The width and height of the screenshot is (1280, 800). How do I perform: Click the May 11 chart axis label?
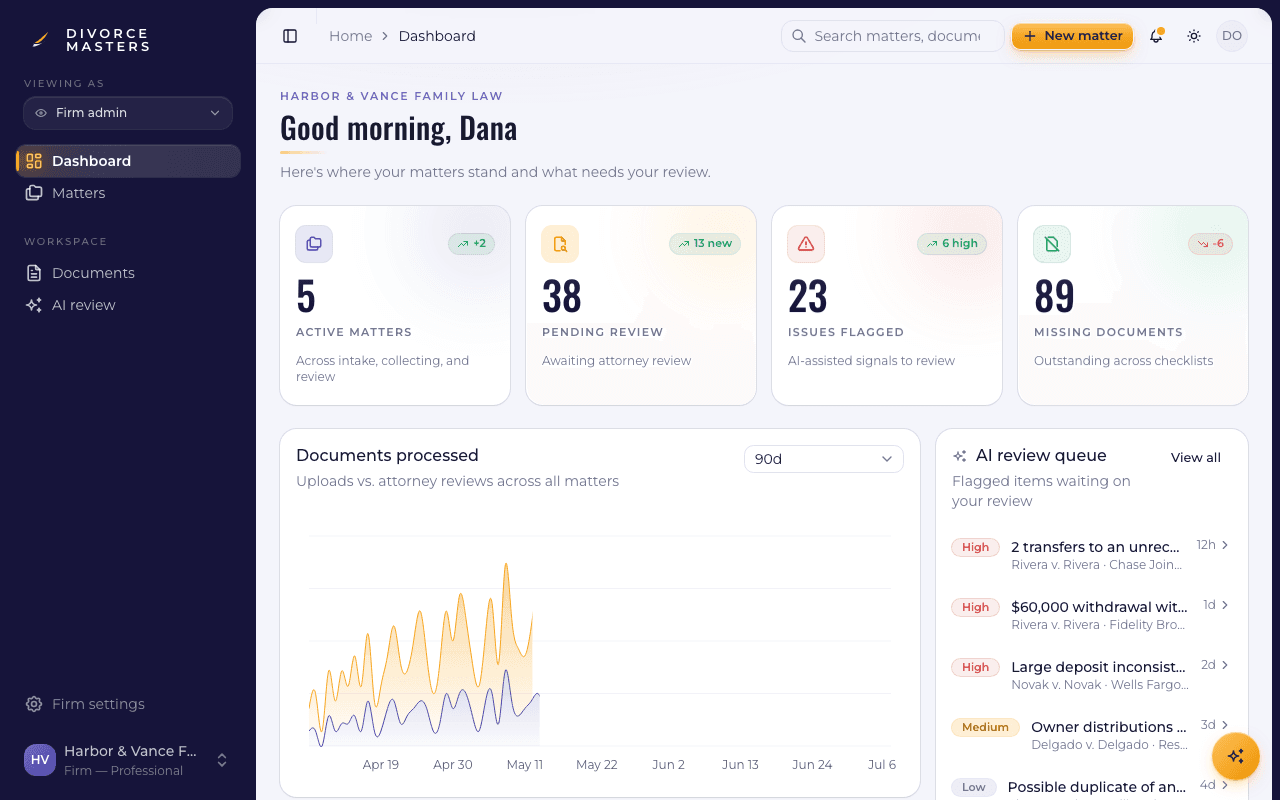pyautogui.click(x=525, y=765)
